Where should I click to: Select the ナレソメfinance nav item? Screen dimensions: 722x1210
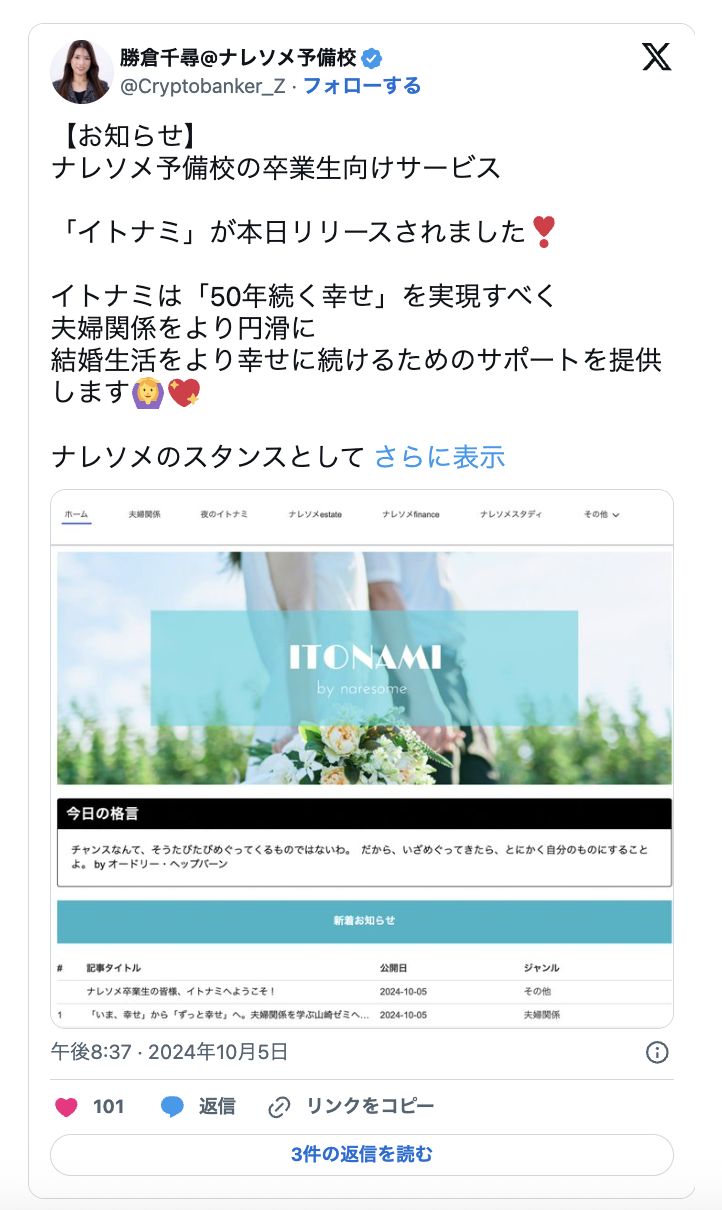click(410, 514)
